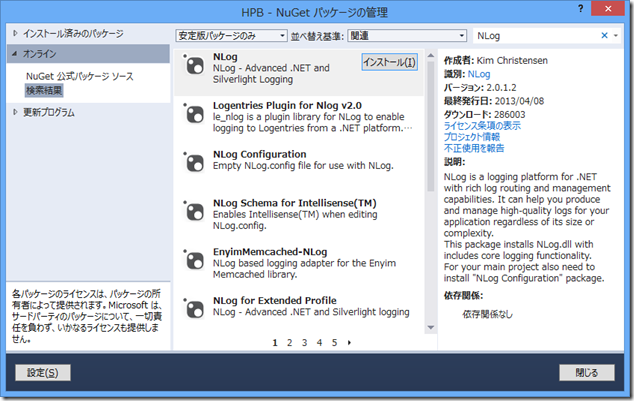This screenshot has width=634, height=401.
Task: Click the date 2013/04/08
Action: (x=520, y=101)
